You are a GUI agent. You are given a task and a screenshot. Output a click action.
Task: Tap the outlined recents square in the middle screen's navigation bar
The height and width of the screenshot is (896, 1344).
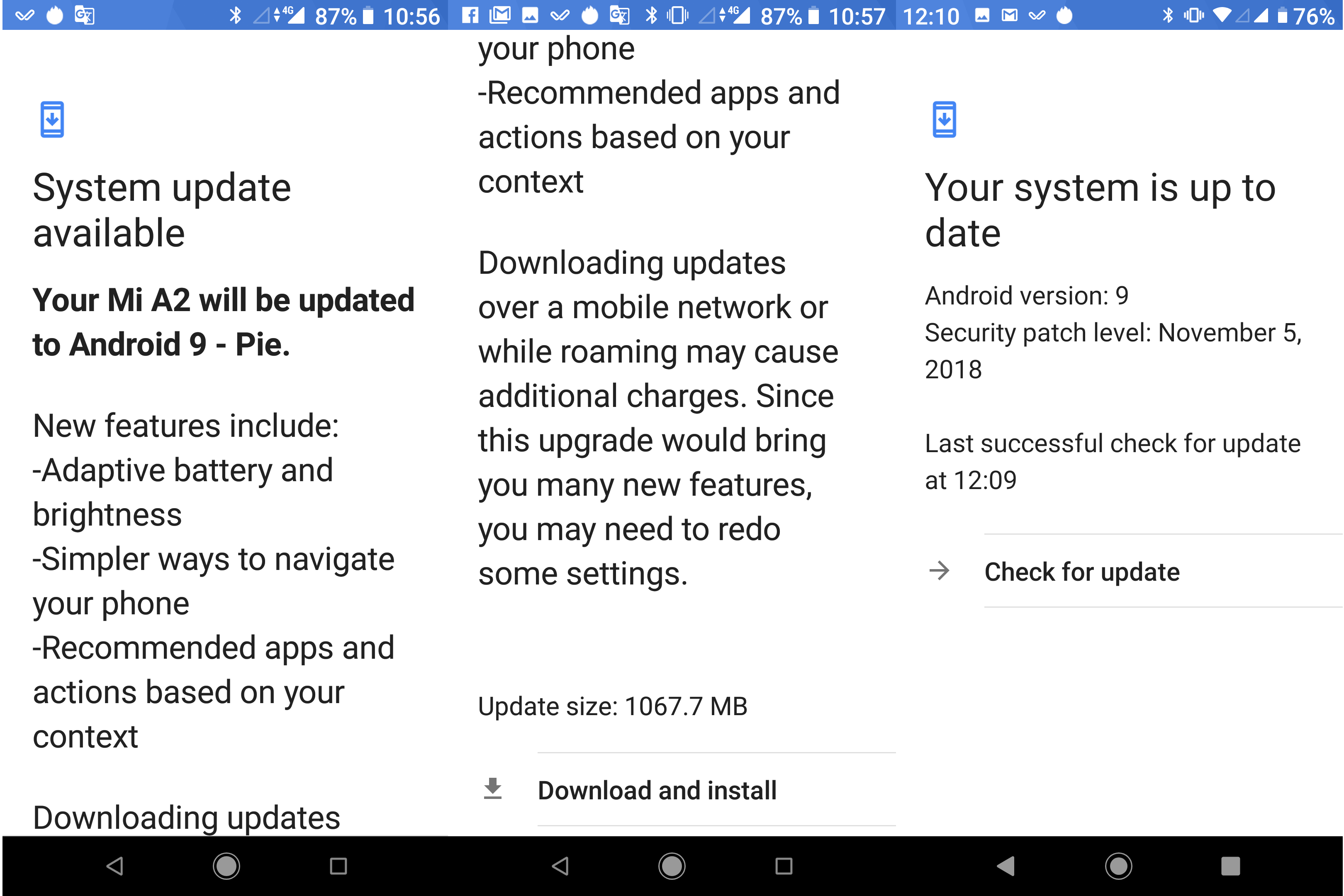[784, 866]
